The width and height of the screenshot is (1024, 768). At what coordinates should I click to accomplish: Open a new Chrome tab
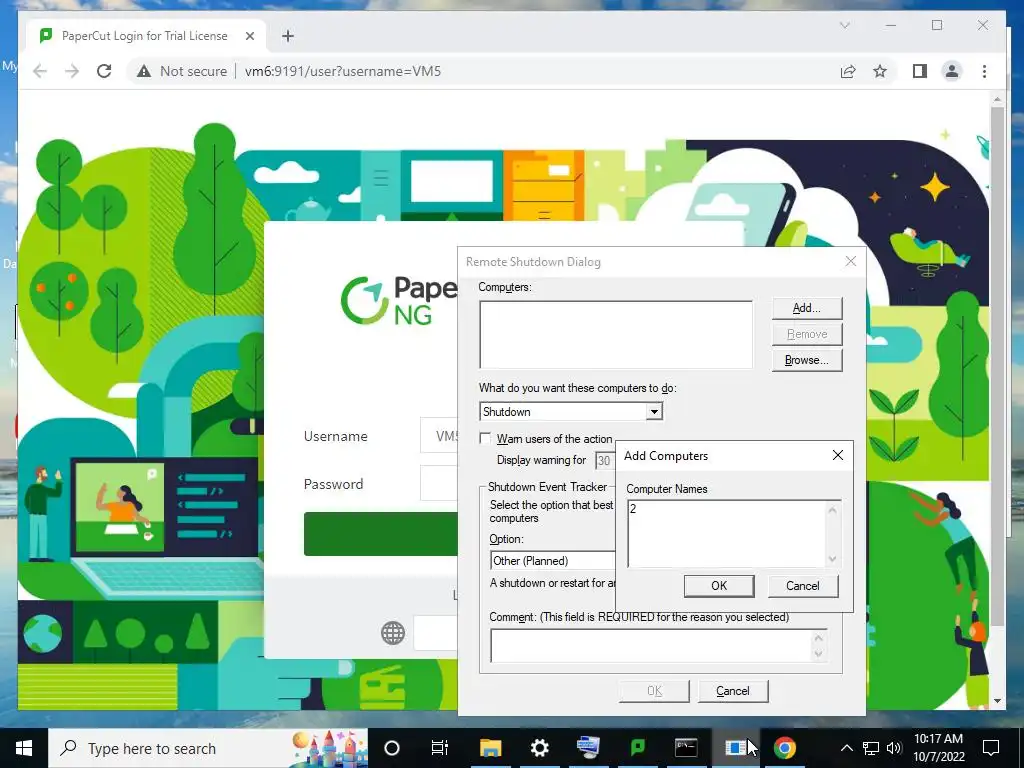288,36
